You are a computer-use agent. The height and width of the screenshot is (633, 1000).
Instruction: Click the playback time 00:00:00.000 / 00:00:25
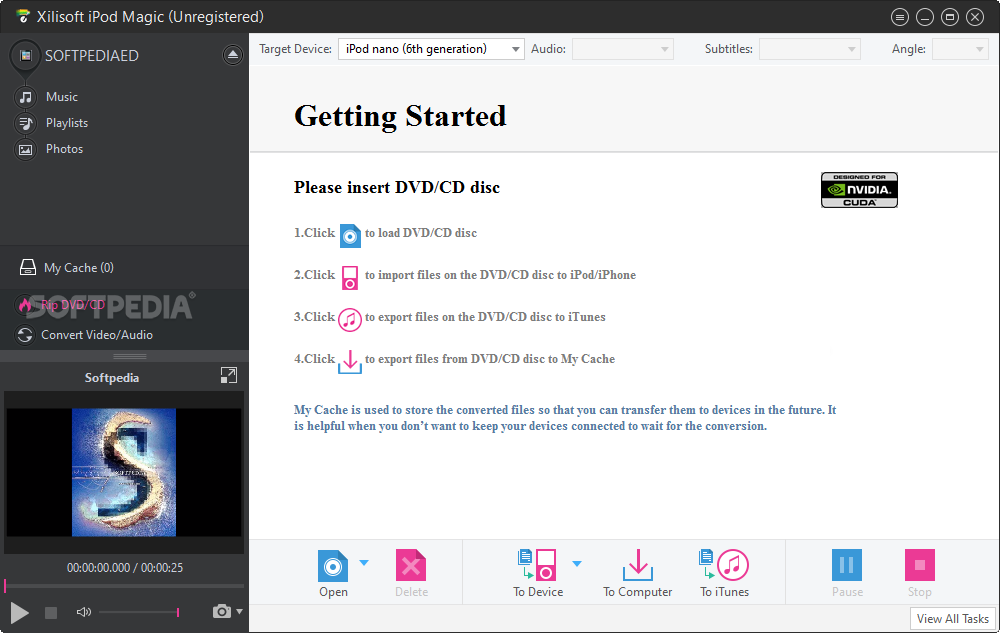click(124, 567)
